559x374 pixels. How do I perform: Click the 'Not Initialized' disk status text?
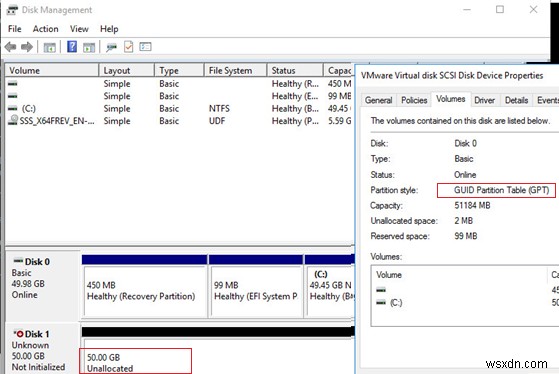(39, 367)
